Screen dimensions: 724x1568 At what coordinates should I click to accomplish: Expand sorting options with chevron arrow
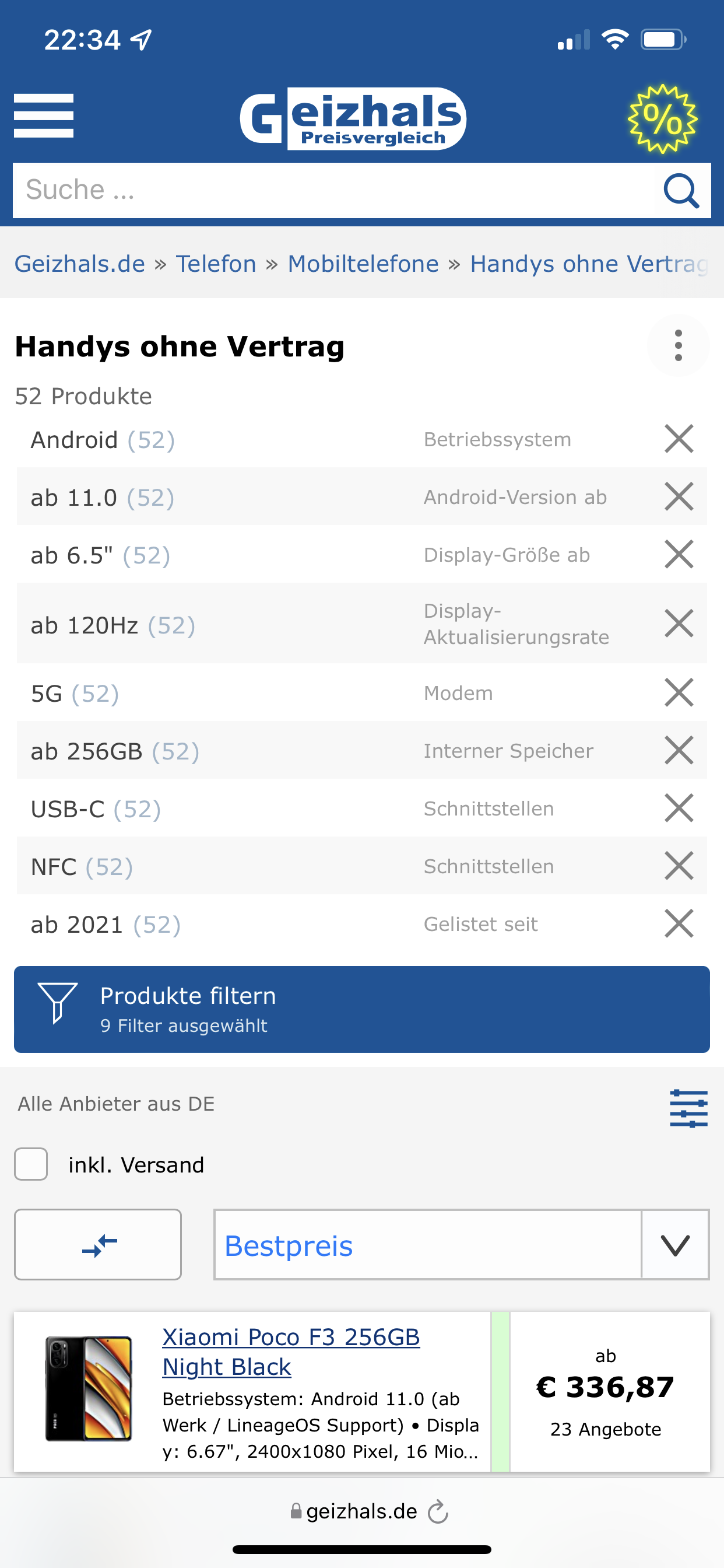pyautogui.click(x=676, y=1245)
